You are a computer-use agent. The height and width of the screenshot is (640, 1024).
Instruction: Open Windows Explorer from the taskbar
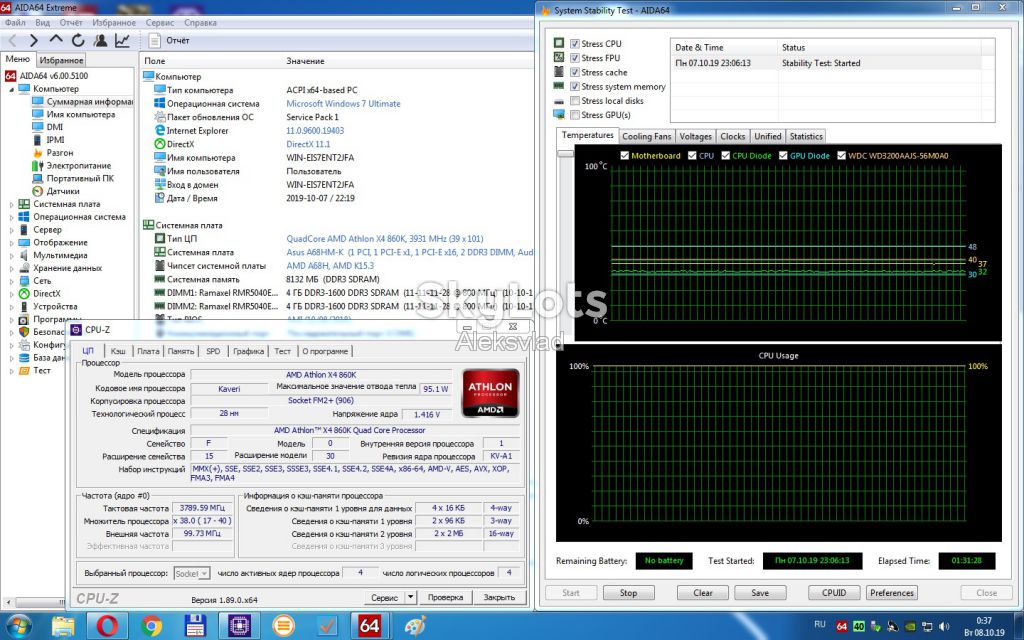pyautogui.click(x=63, y=626)
